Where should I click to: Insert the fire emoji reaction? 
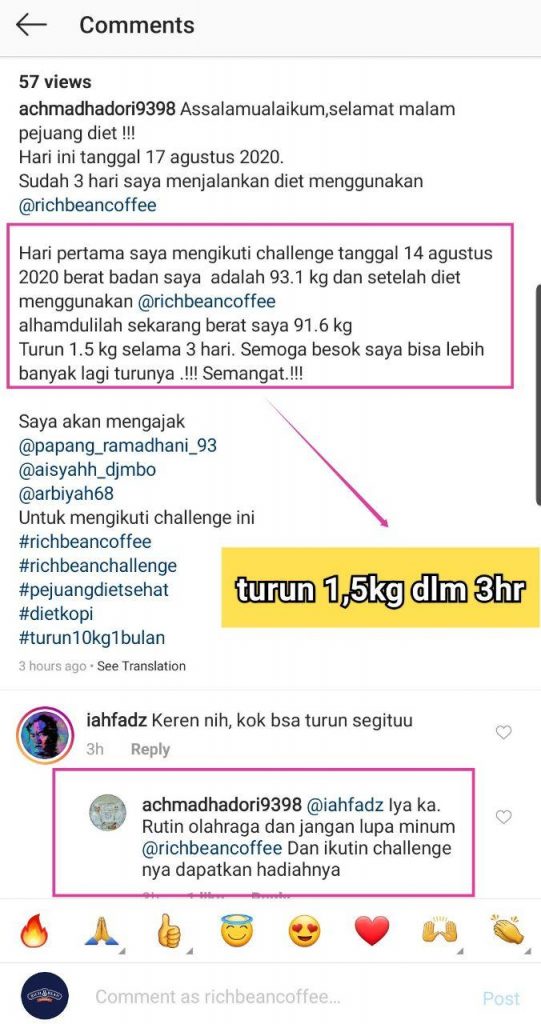tap(34, 930)
